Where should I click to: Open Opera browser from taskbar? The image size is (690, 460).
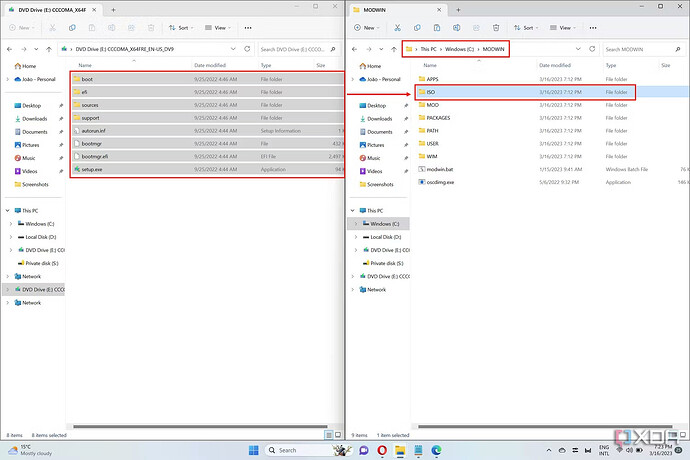pos(382,450)
